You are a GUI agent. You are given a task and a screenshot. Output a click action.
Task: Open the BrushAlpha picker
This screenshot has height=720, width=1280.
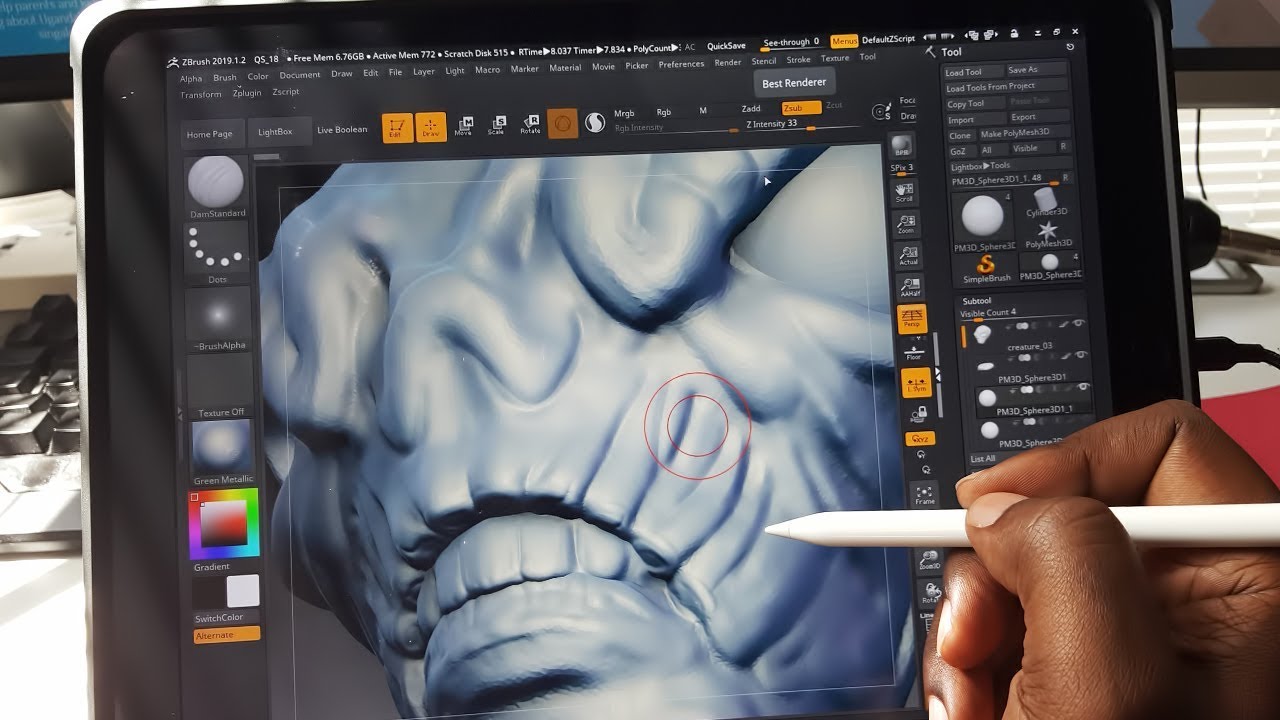219,320
